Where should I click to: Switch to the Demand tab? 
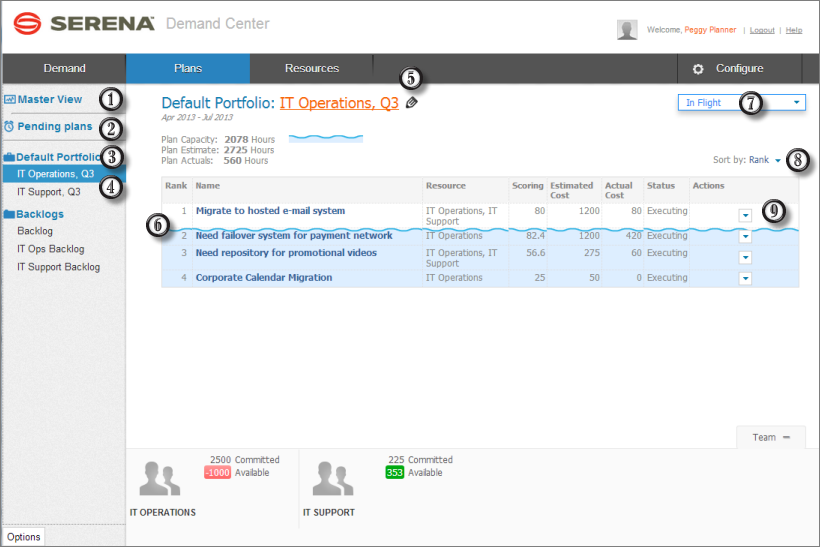pos(64,69)
